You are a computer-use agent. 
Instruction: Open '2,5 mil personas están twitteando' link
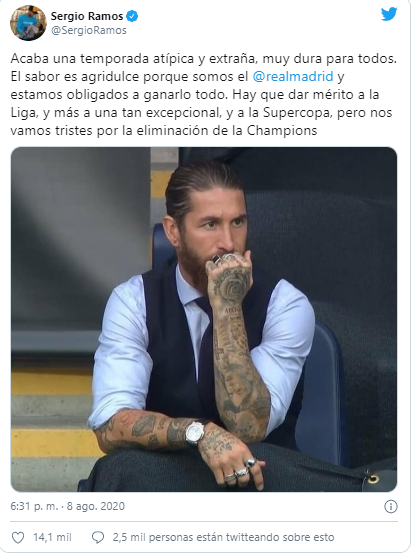223,537
